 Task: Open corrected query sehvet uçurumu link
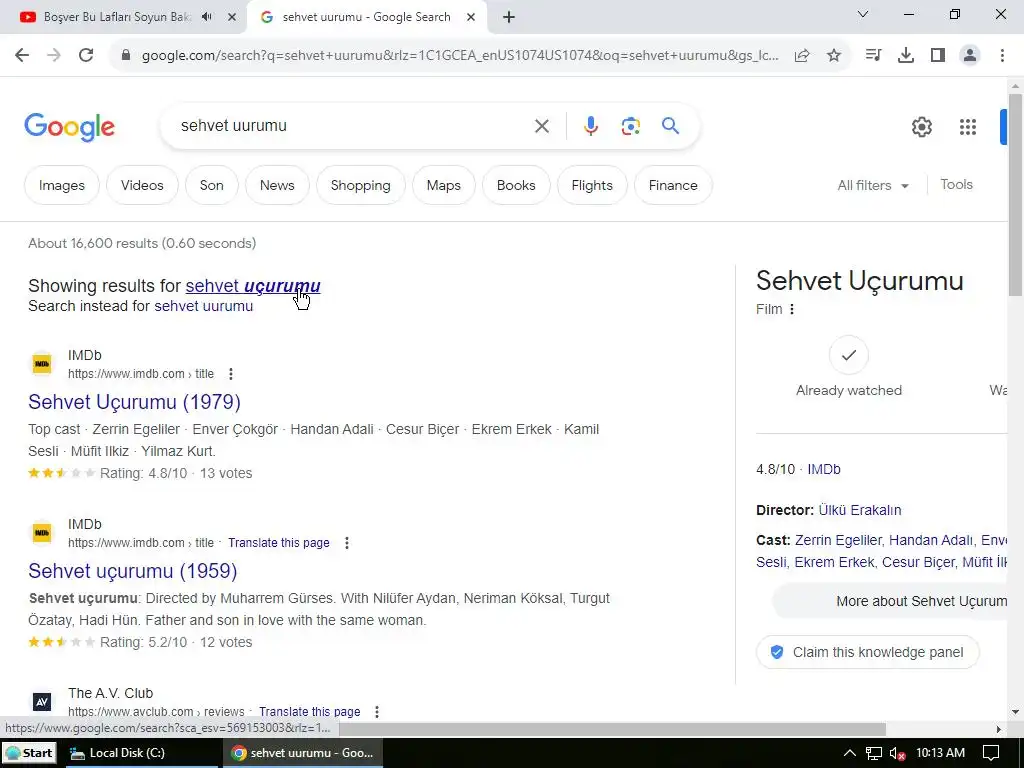[x=253, y=286]
